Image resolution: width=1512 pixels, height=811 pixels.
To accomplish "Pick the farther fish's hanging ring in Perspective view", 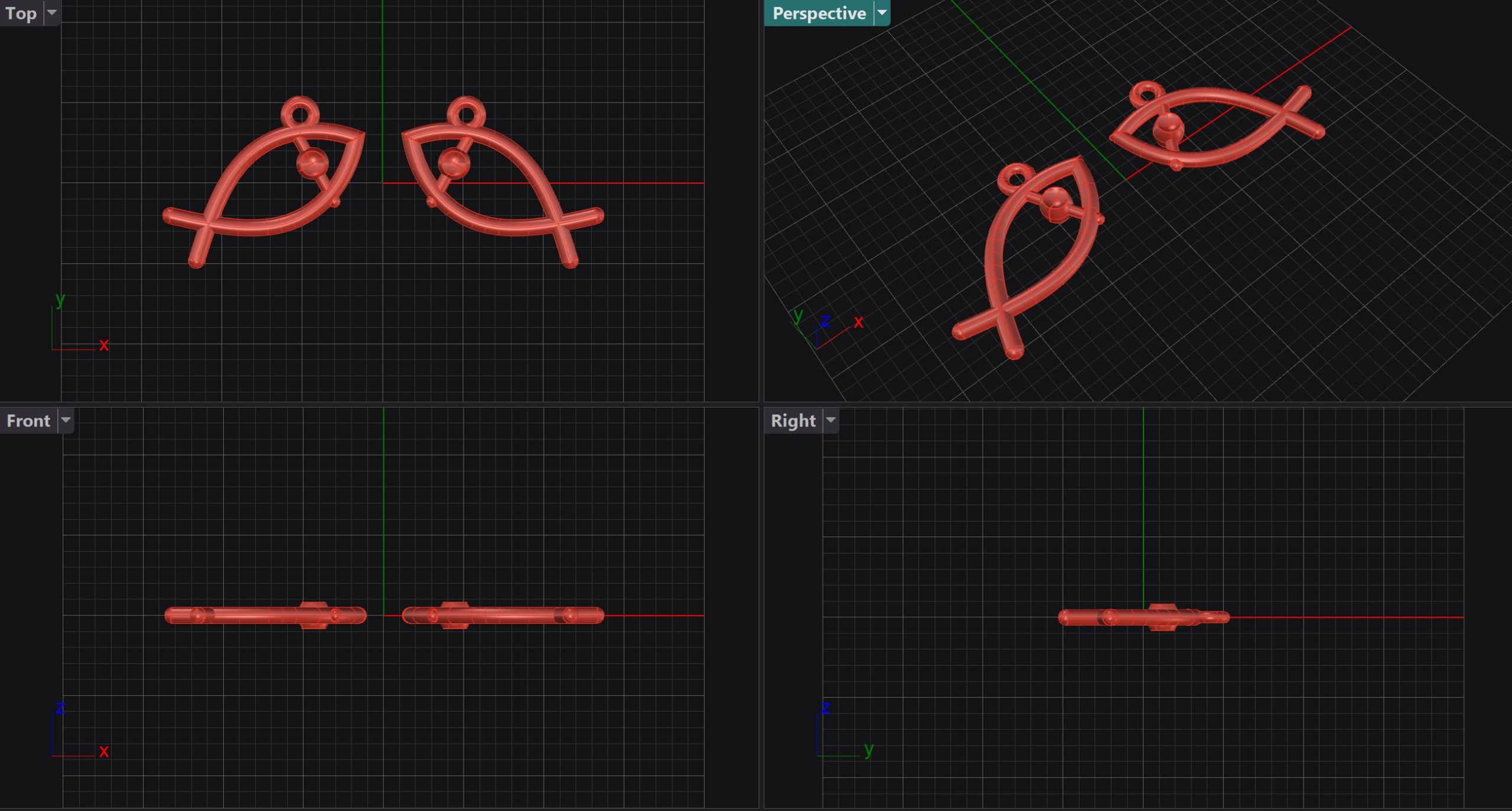I will pos(1147,93).
